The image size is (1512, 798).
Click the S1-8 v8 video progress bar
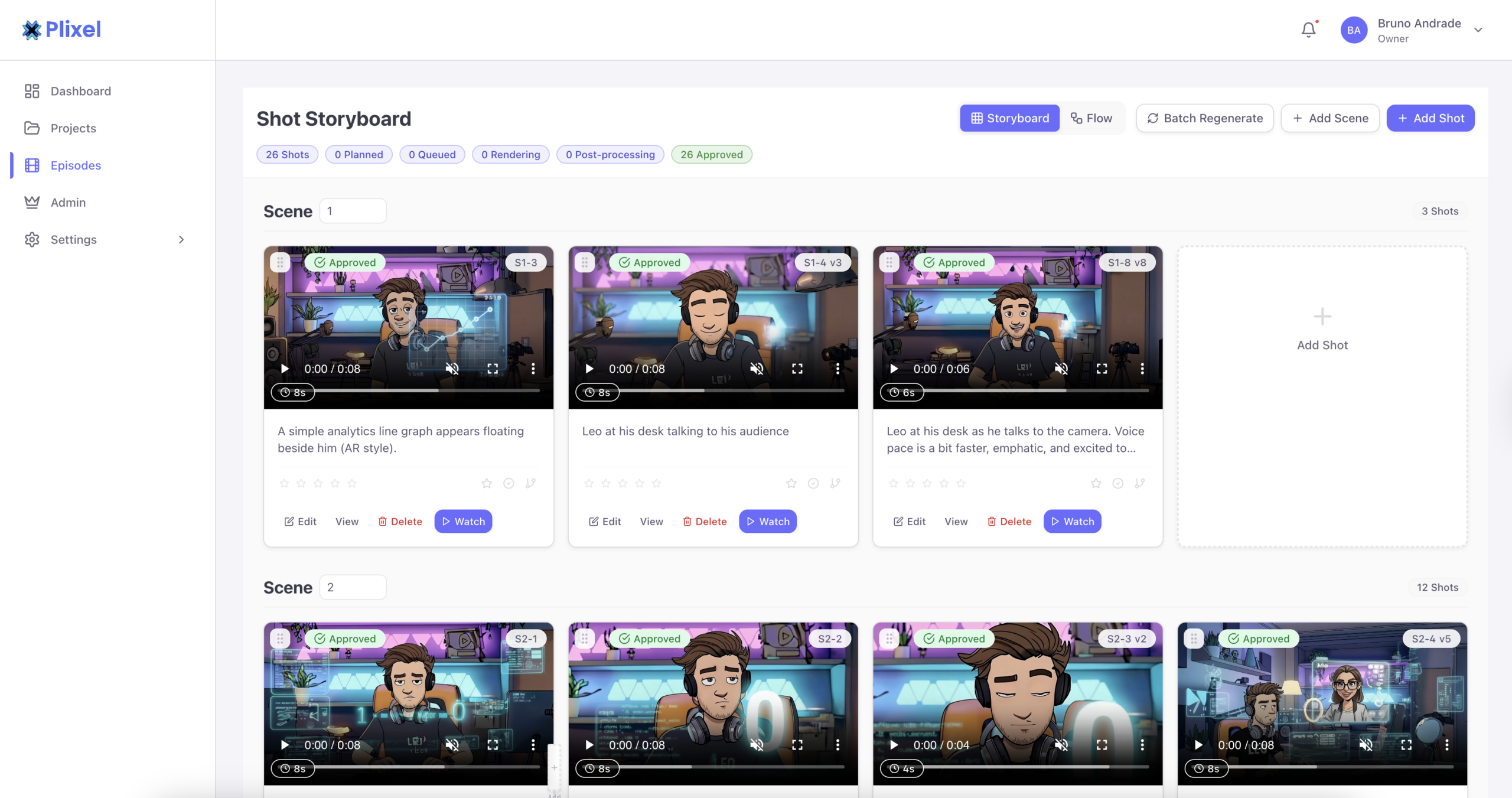click(1037, 390)
